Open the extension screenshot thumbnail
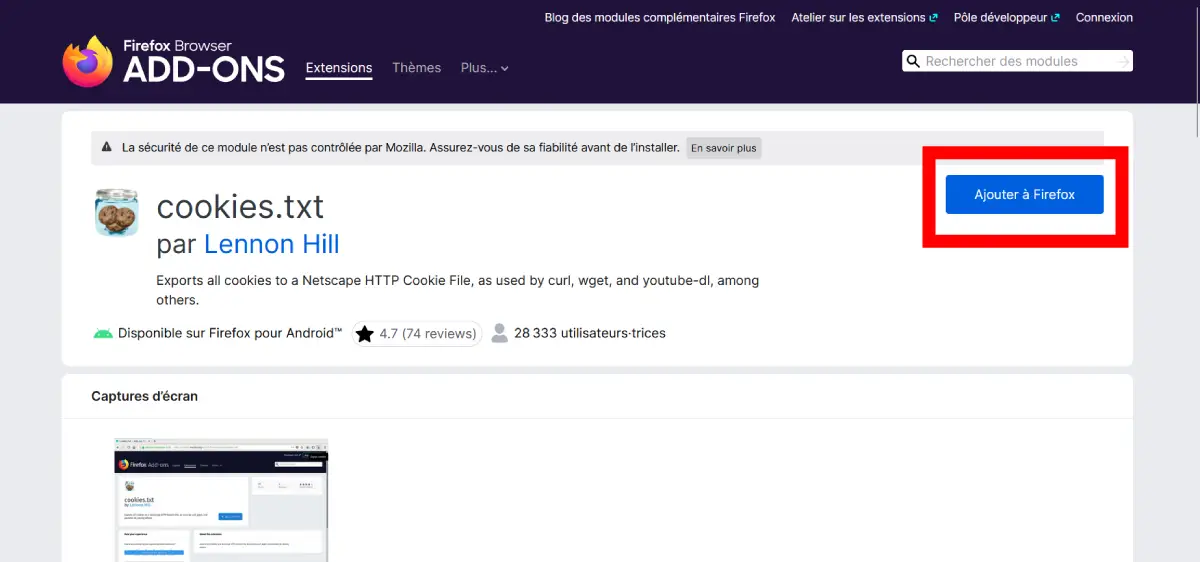The image size is (1200, 562). pyautogui.click(x=221, y=499)
